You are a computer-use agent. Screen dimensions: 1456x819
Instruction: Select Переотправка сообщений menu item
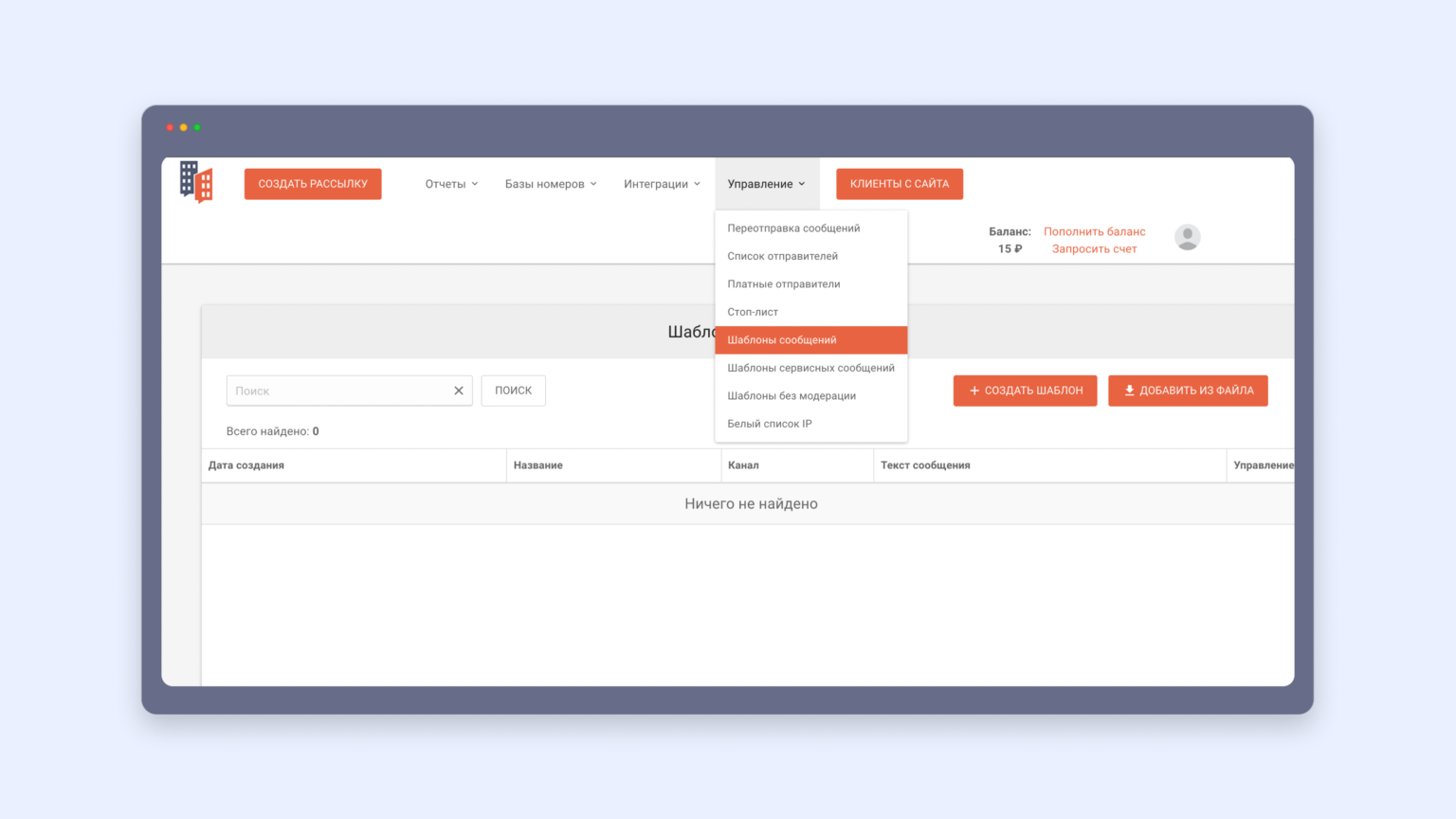click(793, 228)
